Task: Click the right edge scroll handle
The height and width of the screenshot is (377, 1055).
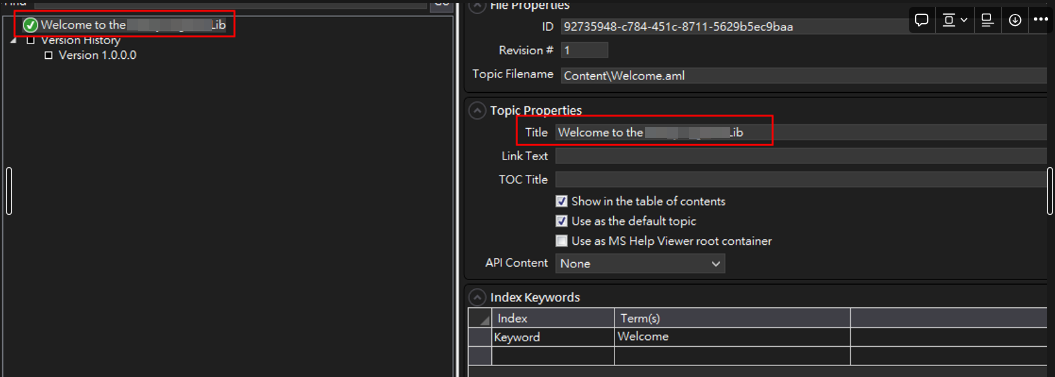Action: click(1051, 191)
